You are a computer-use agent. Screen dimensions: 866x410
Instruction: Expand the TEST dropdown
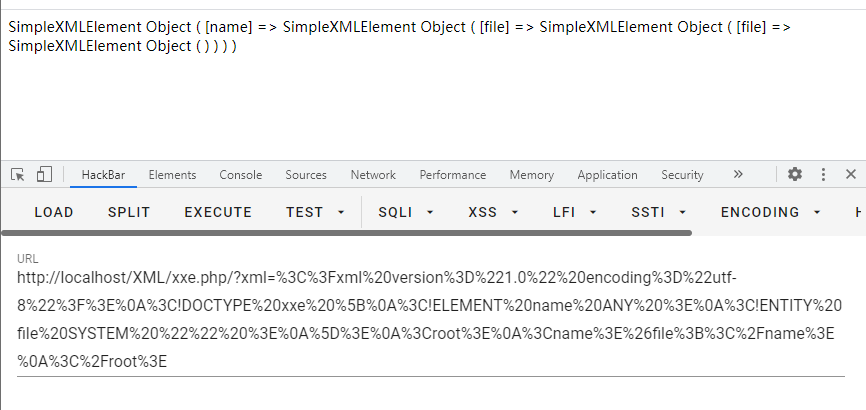tap(315, 212)
